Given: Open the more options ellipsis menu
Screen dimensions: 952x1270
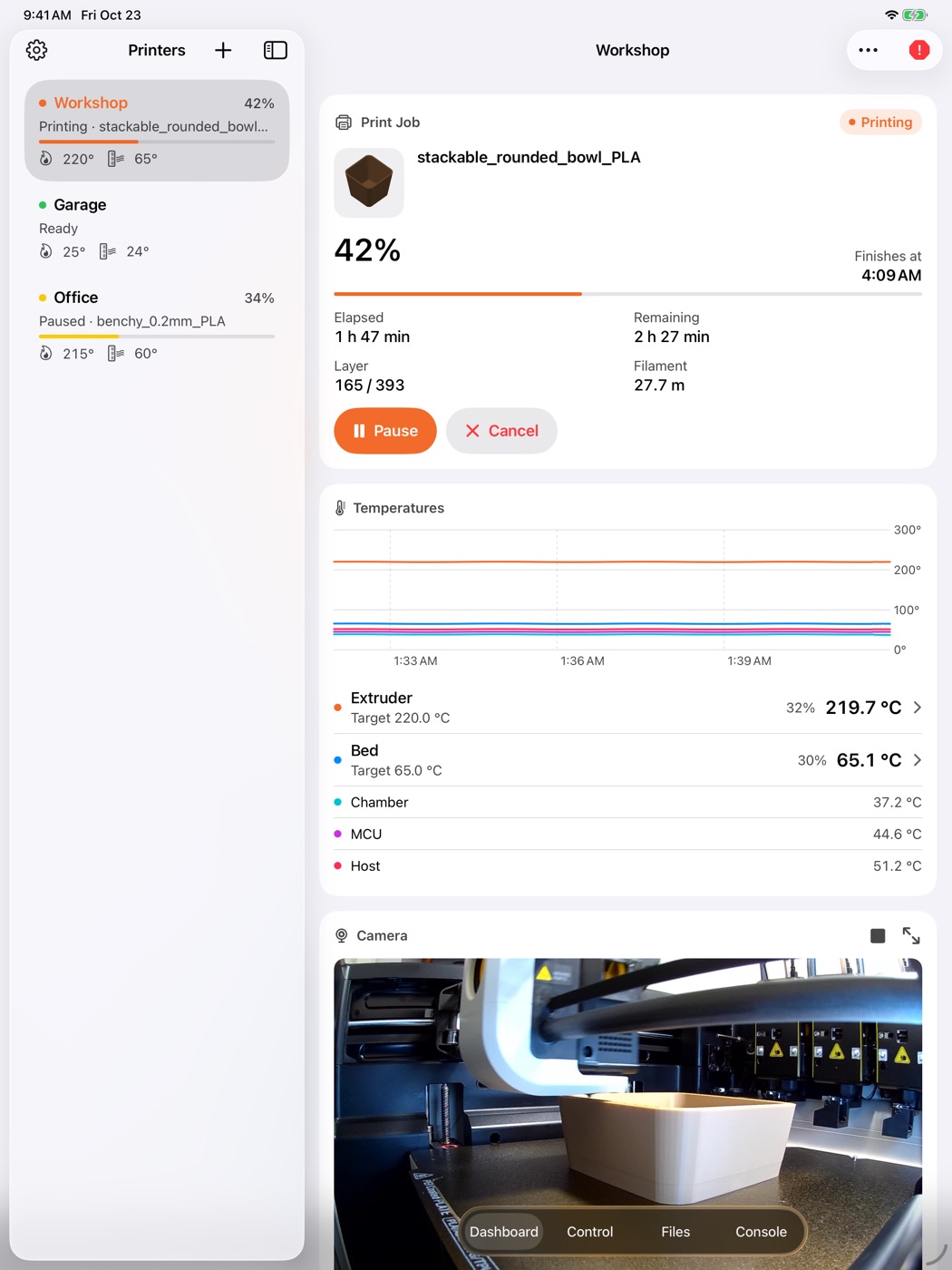Looking at the screenshot, I should click(868, 50).
